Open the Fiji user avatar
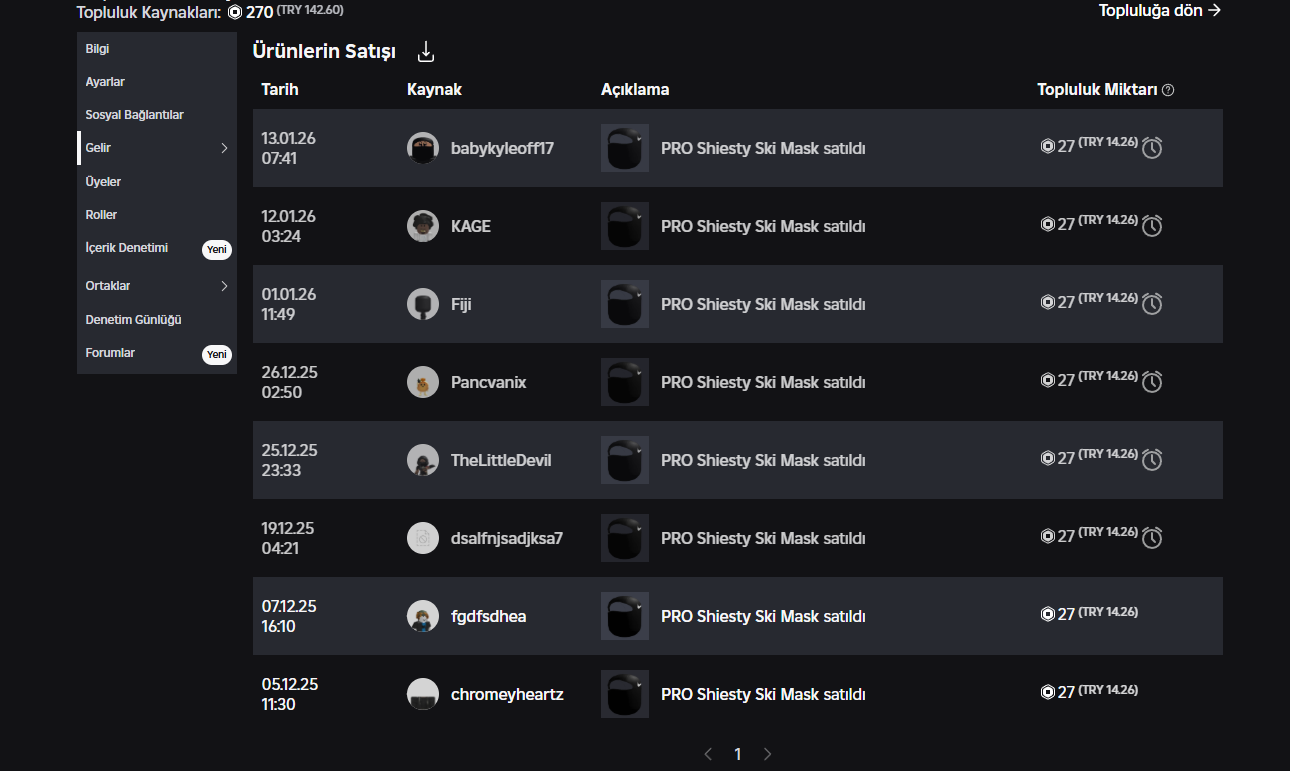 click(x=423, y=304)
